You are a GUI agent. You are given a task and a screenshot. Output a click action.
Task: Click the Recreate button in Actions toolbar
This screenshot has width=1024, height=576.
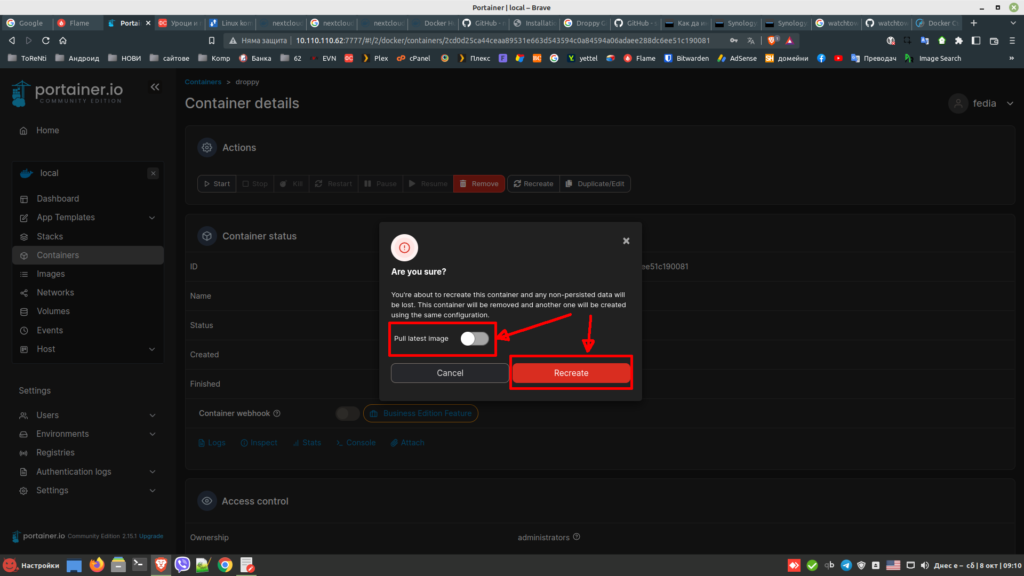[534, 184]
